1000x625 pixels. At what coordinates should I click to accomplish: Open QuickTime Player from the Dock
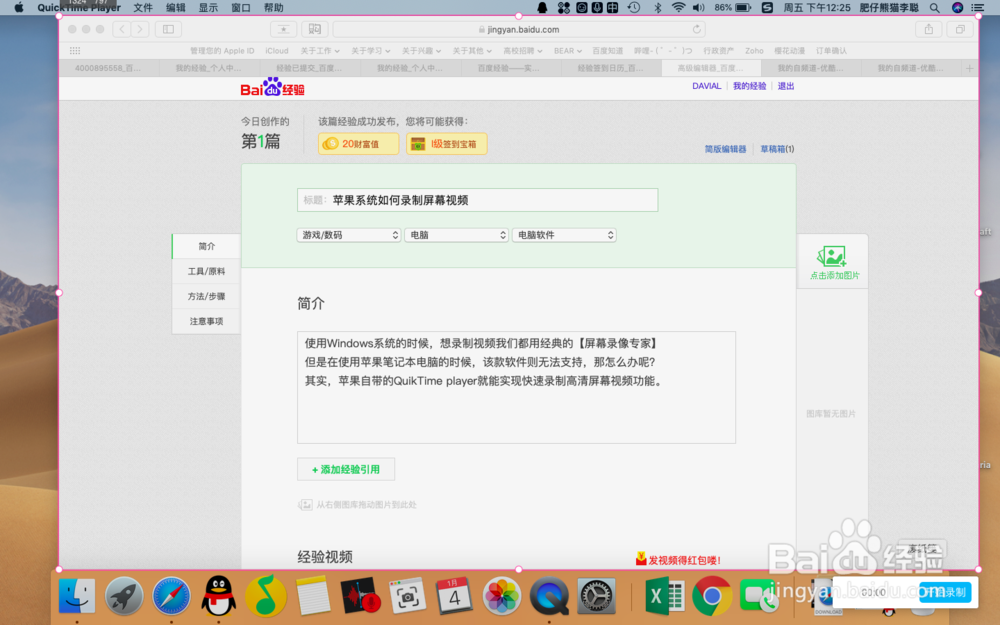(x=548, y=596)
